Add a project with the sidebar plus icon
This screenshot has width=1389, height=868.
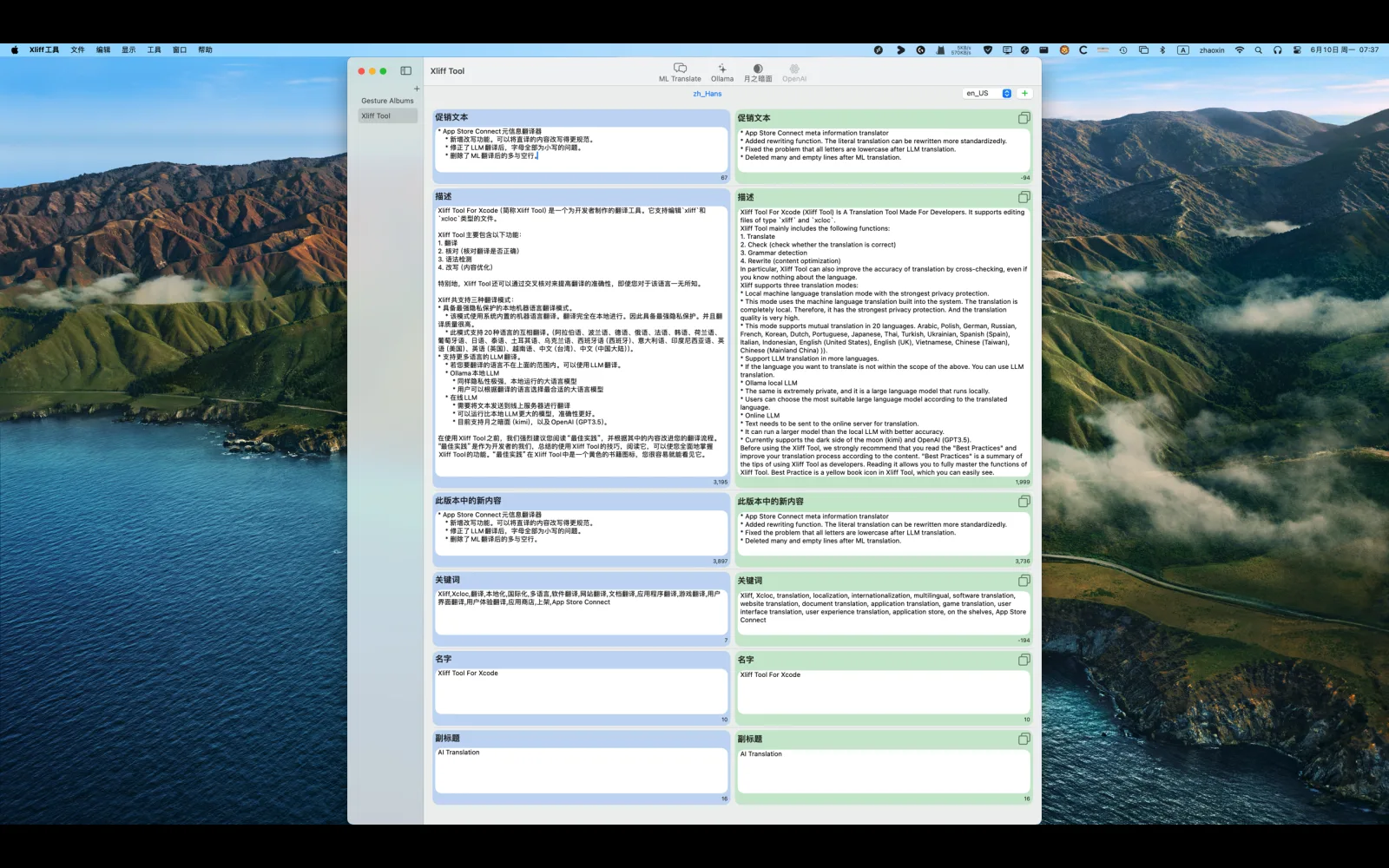pyautogui.click(x=417, y=89)
